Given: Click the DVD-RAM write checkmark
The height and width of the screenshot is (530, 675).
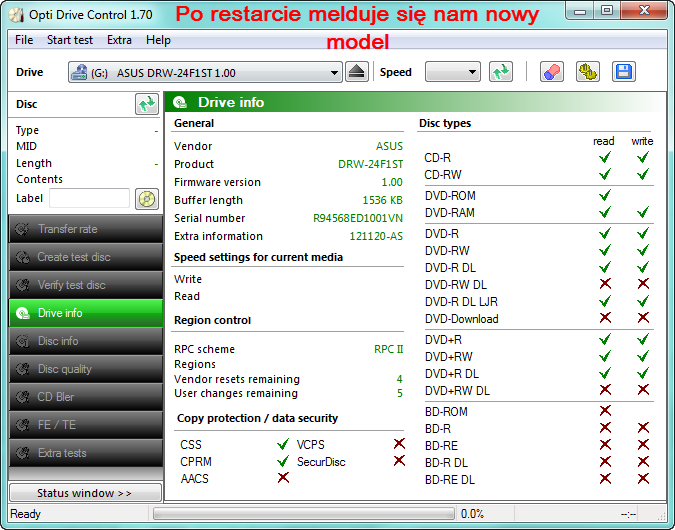Looking at the screenshot, I should (643, 212).
